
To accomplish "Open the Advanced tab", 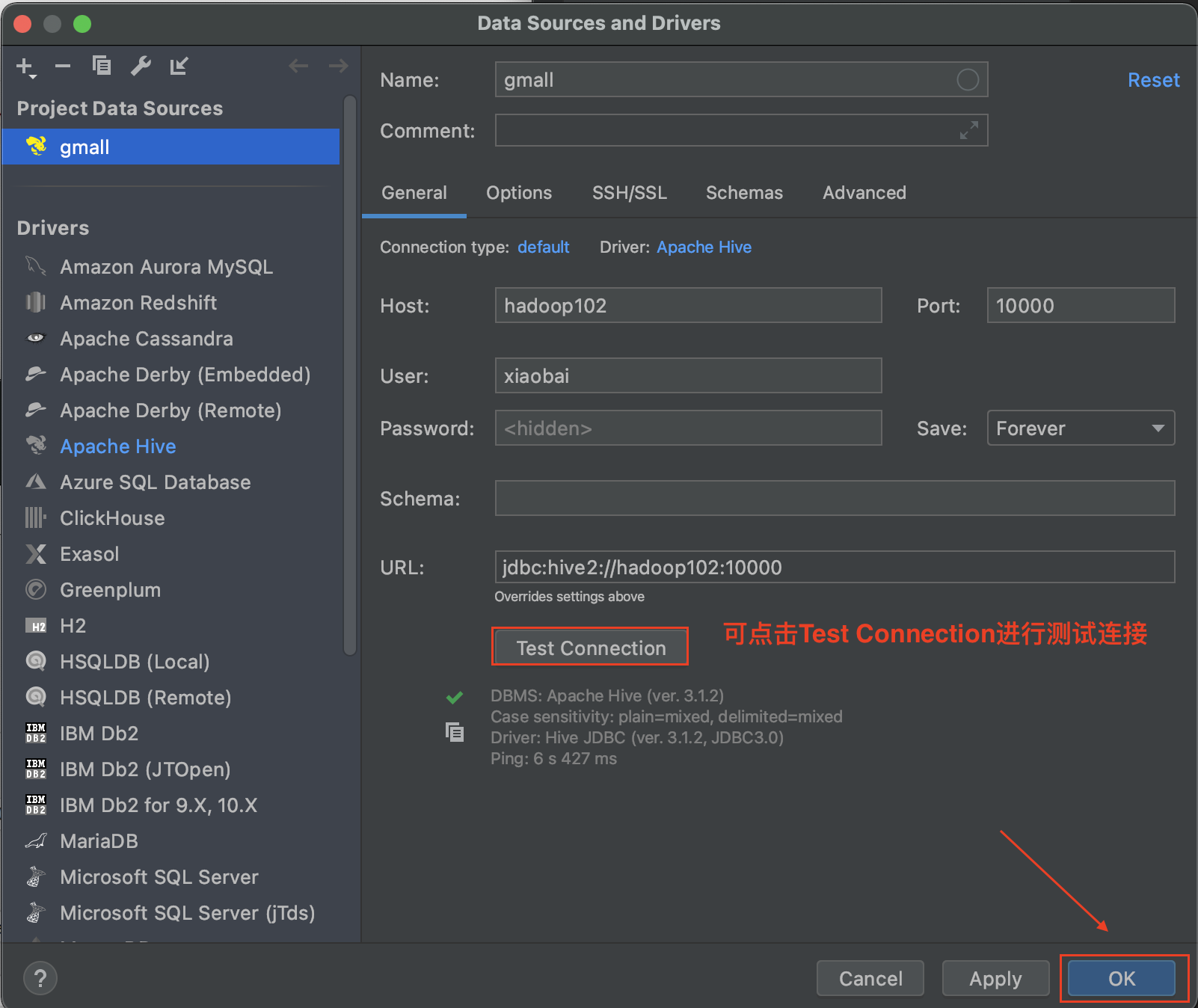I will point(864,193).
